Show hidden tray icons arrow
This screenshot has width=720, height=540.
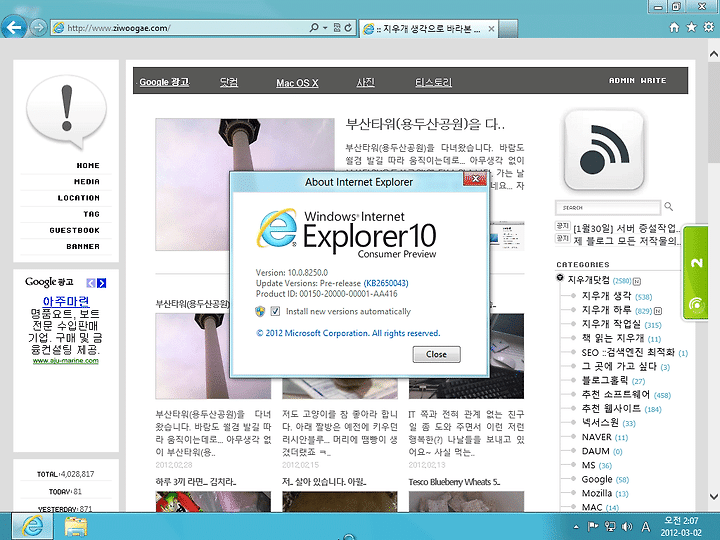click(x=576, y=527)
